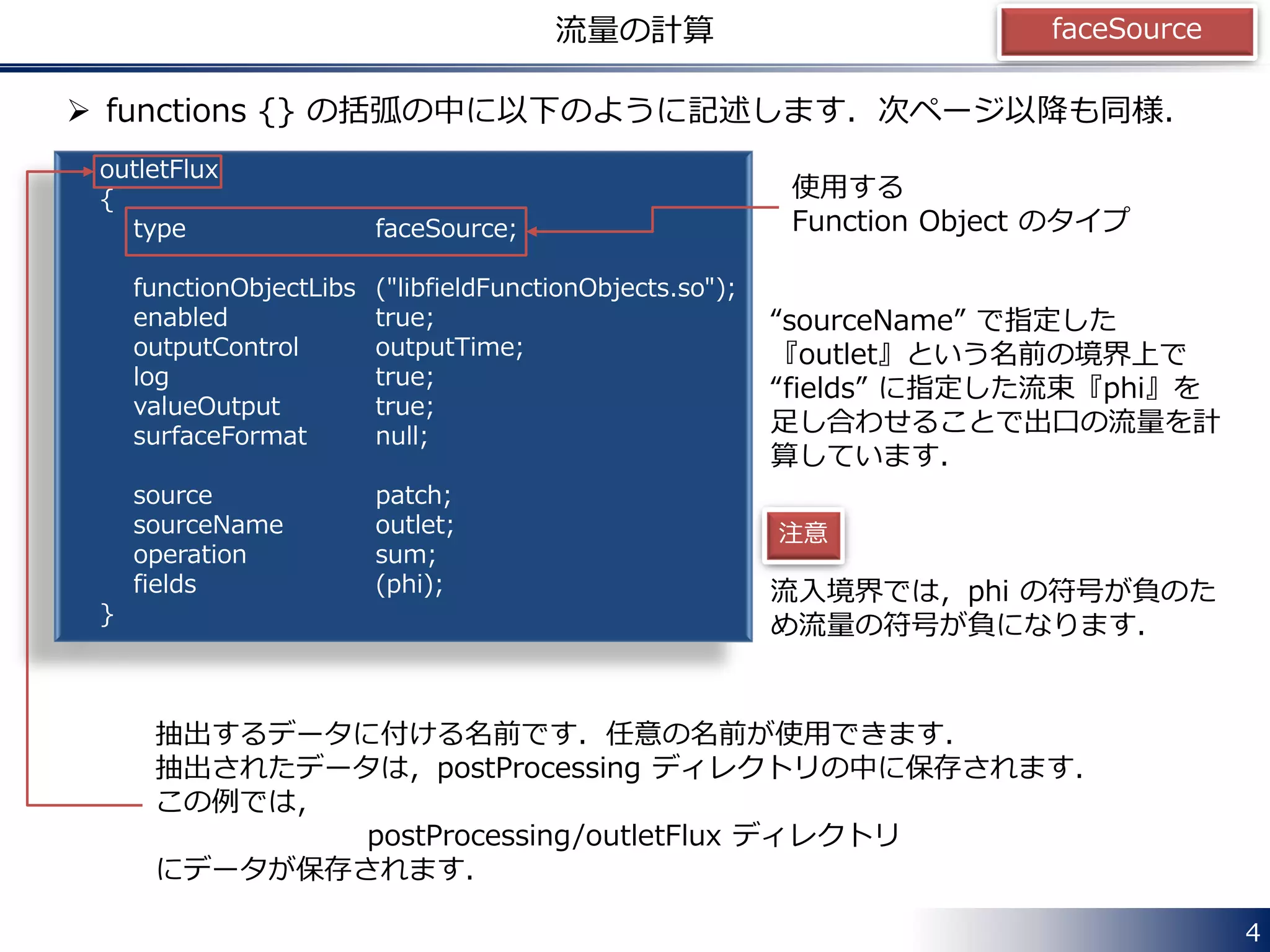Select the functionObjectLibs keyword
Screen dimensions: 1270x952
tap(244, 288)
